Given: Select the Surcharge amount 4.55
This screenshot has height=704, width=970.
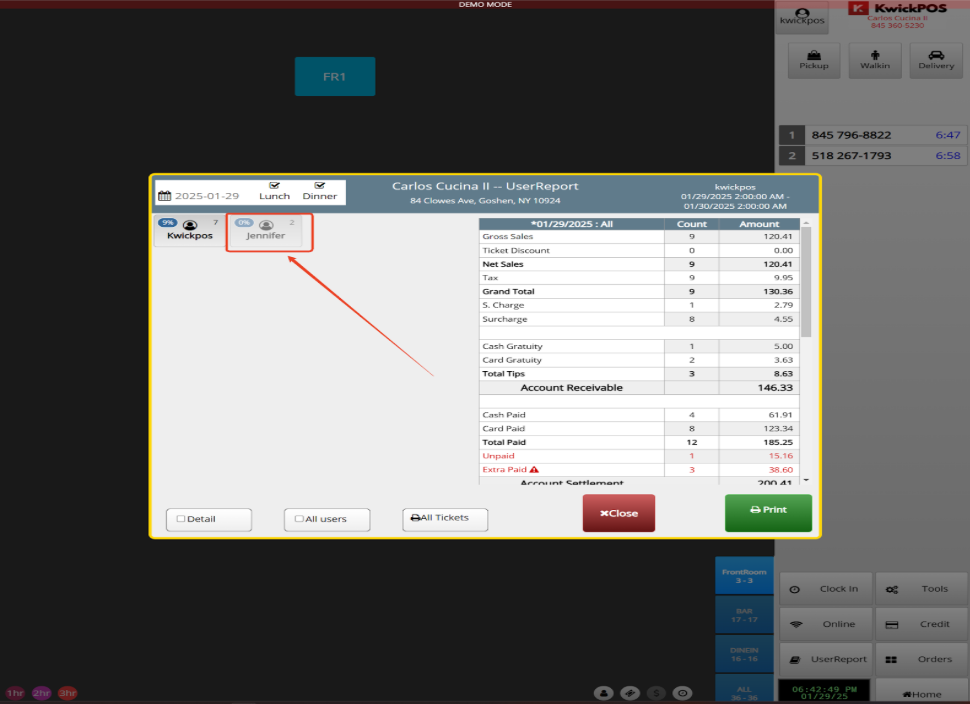Looking at the screenshot, I should 783,319.
